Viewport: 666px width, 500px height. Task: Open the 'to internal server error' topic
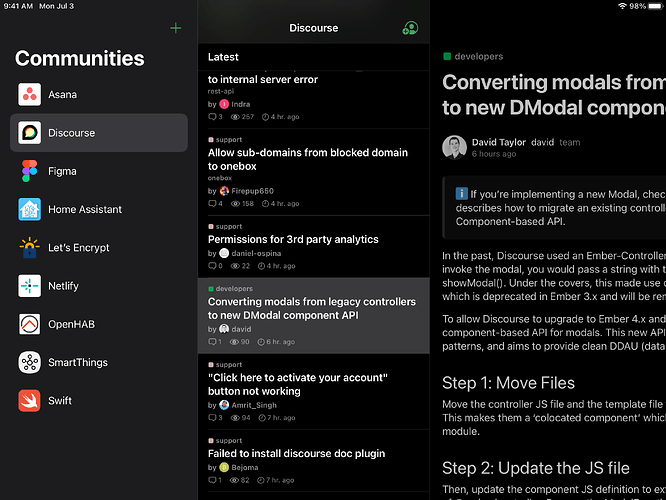262,79
